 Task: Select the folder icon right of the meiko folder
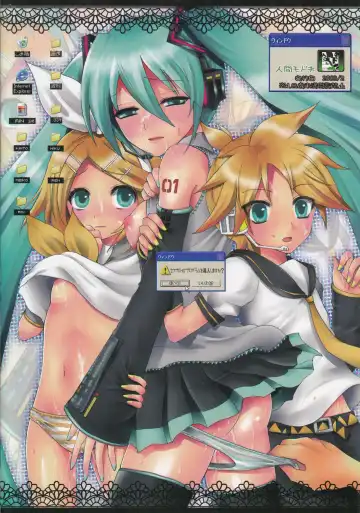tap(56, 174)
